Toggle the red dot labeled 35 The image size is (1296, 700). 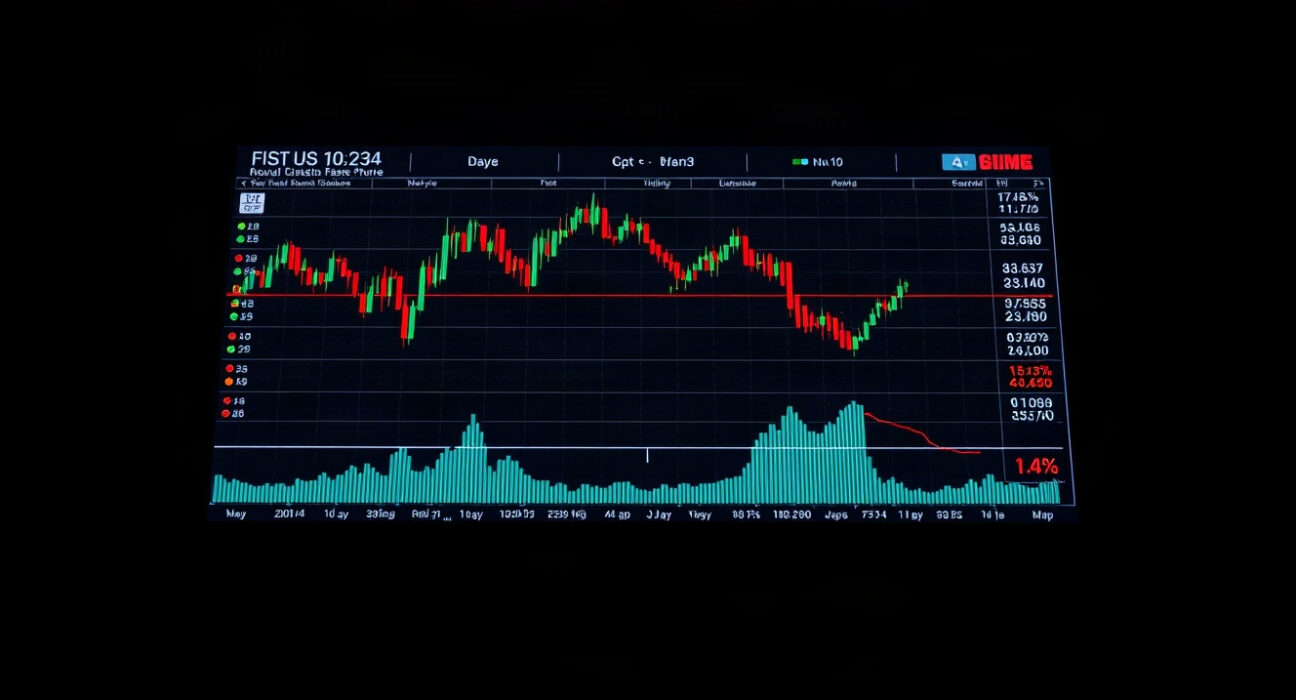(230, 369)
